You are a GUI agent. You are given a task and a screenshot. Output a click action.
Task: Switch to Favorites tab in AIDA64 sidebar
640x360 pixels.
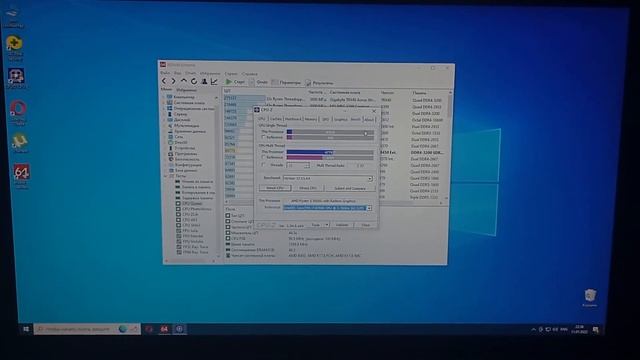(x=186, y=90)
